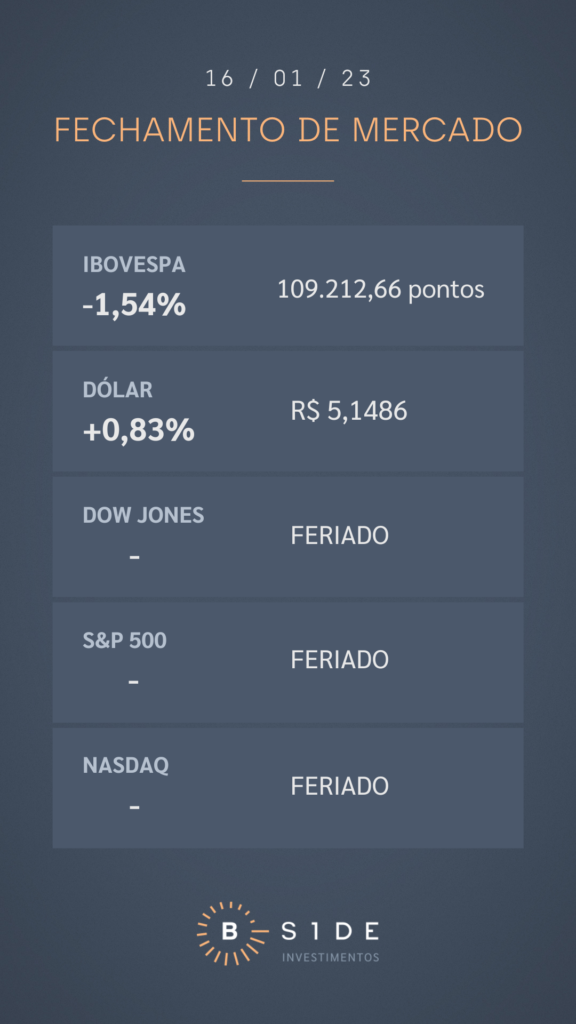The width and height of the screenshot is (576, 1024).
Task: Select the INVESTIMENTOS text under the logo
Action: tap(330, 957)
